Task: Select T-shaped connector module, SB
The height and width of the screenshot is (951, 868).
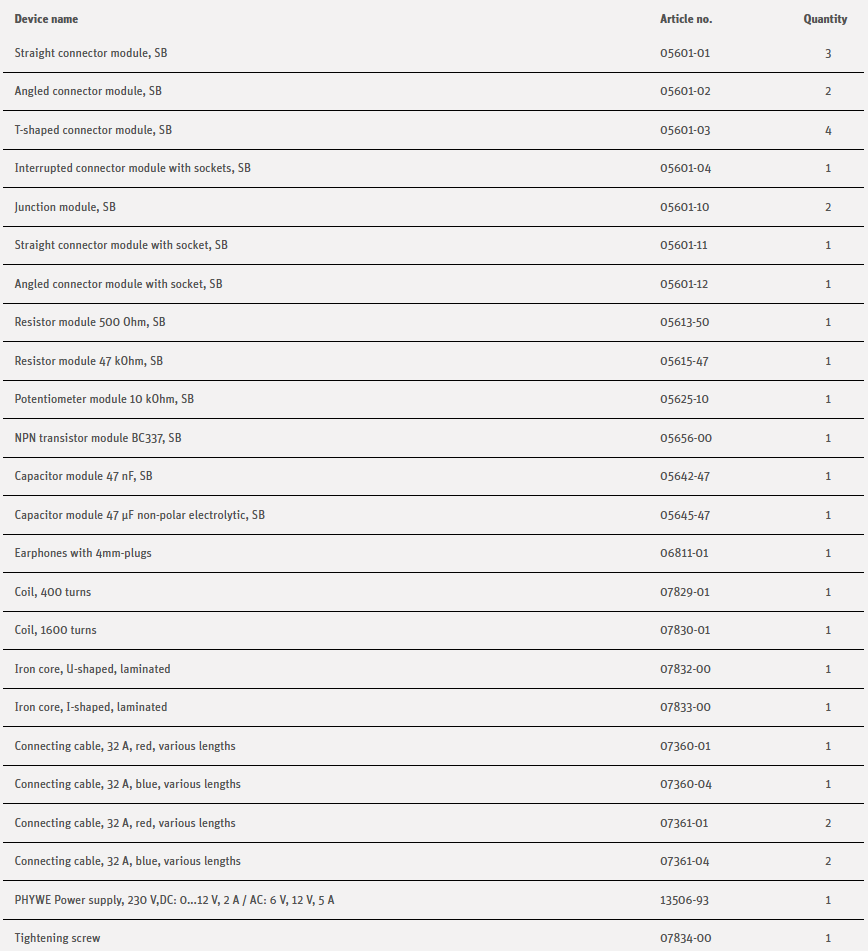Action: point(93,130)
